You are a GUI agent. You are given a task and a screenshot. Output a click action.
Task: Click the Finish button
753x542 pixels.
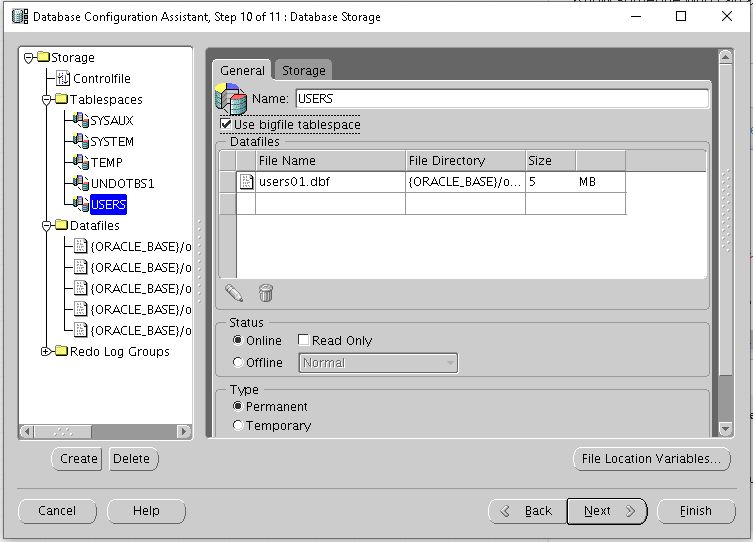click(x=696, y=511)
